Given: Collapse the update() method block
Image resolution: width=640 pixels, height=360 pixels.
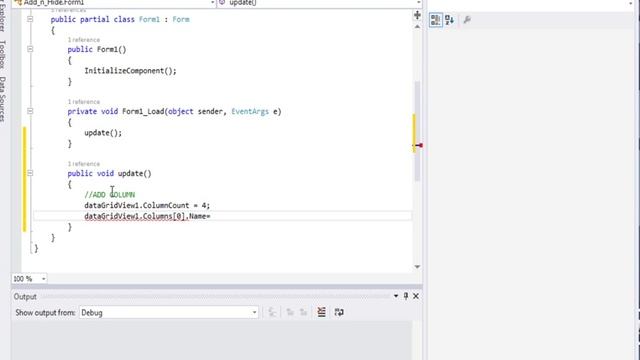Looking at the screenshot, I should 30,173.
